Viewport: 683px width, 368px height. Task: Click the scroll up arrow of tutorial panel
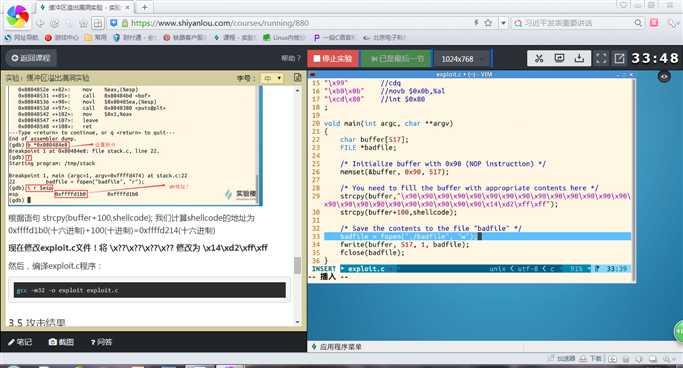click(x=298, y=90)
